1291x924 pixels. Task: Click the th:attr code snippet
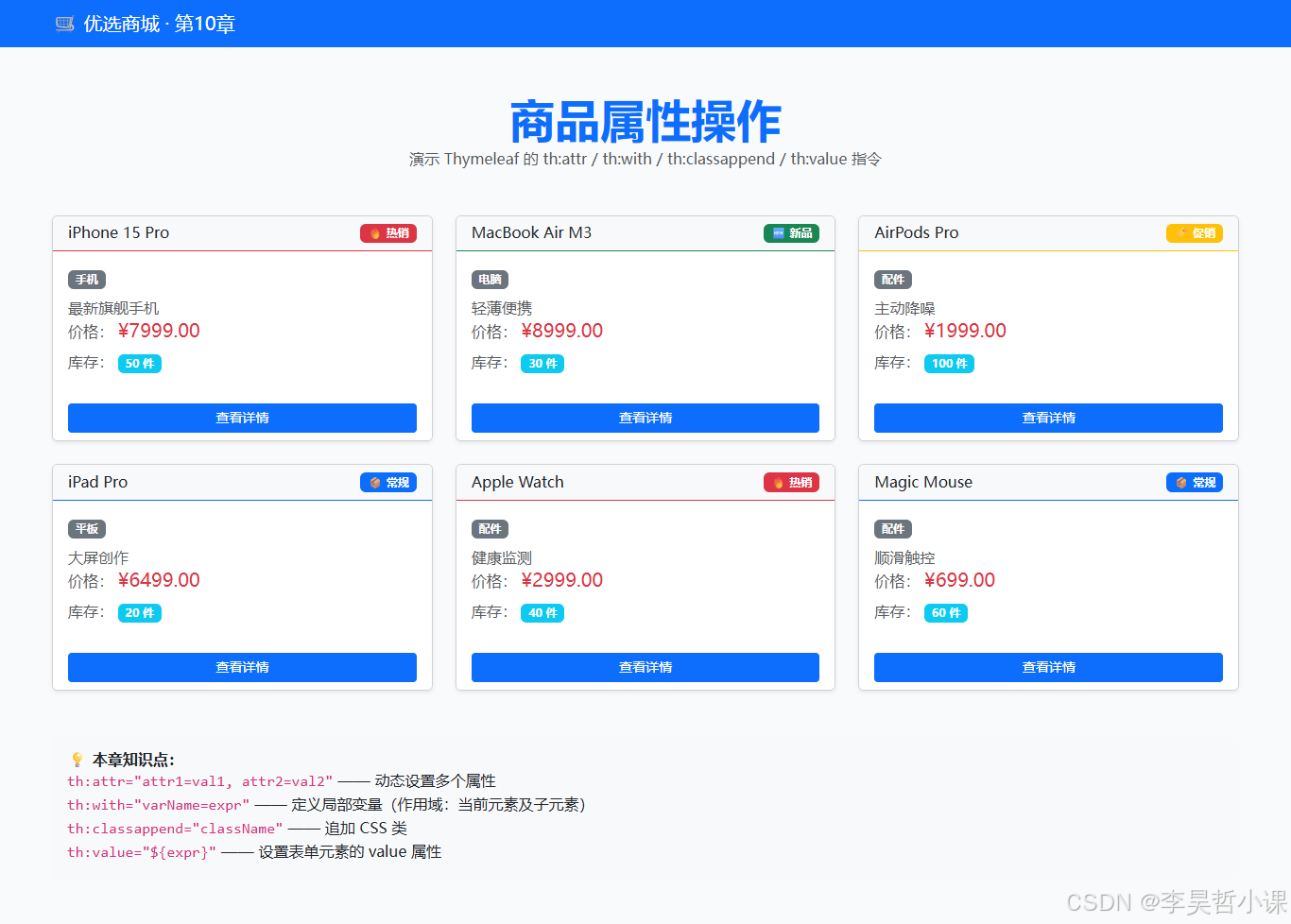point(200,781)
